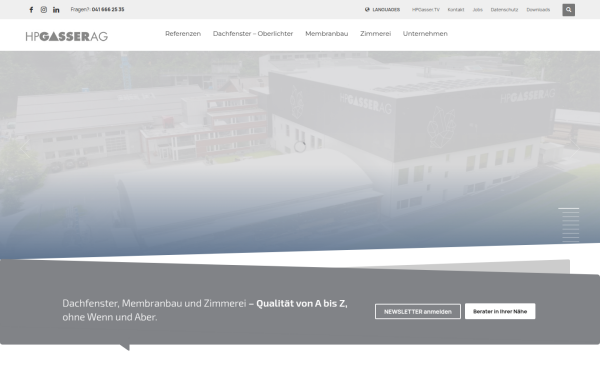Open the Datenschutz link
This screenshot has width=600, height=375.
(504, 10)
